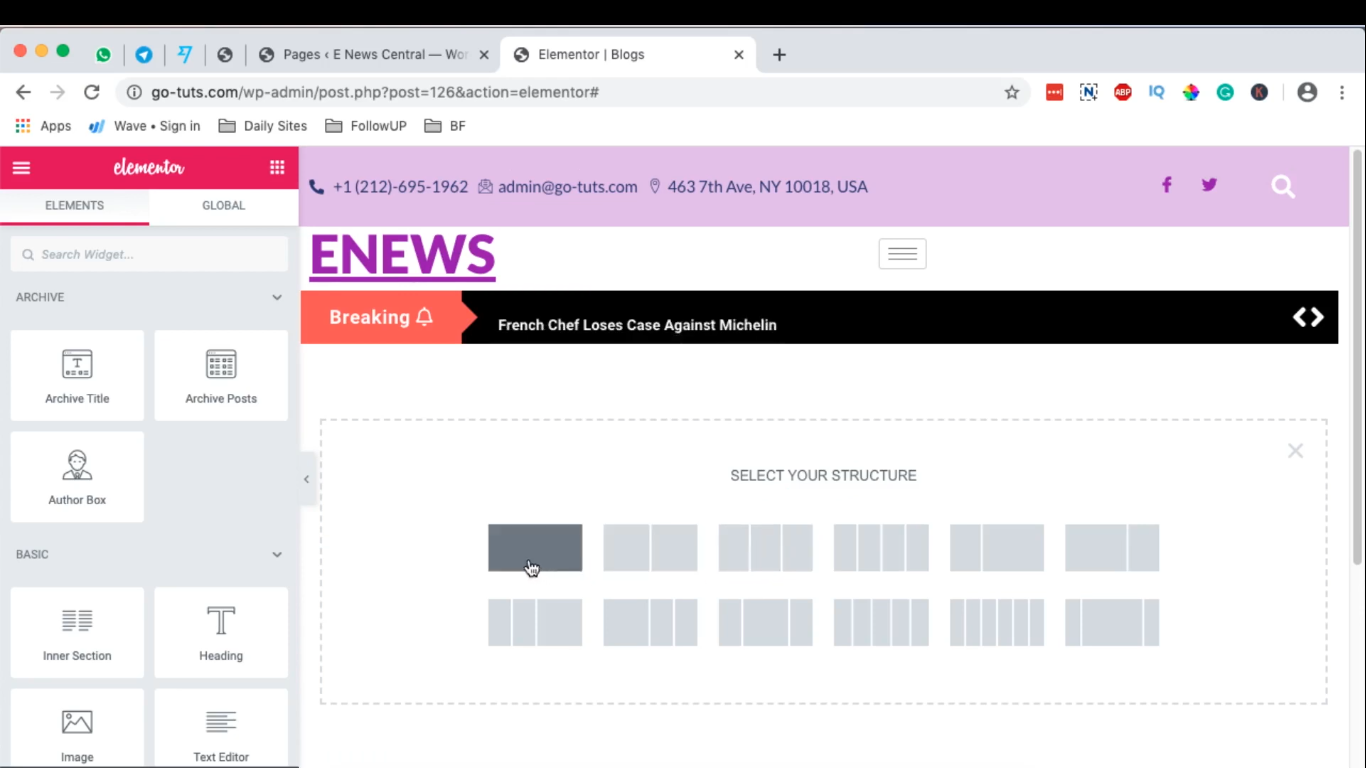The image size is (1366, 768).
Task: Open the Elementor widgets grid icon
Action: click(x=277, y=168)
